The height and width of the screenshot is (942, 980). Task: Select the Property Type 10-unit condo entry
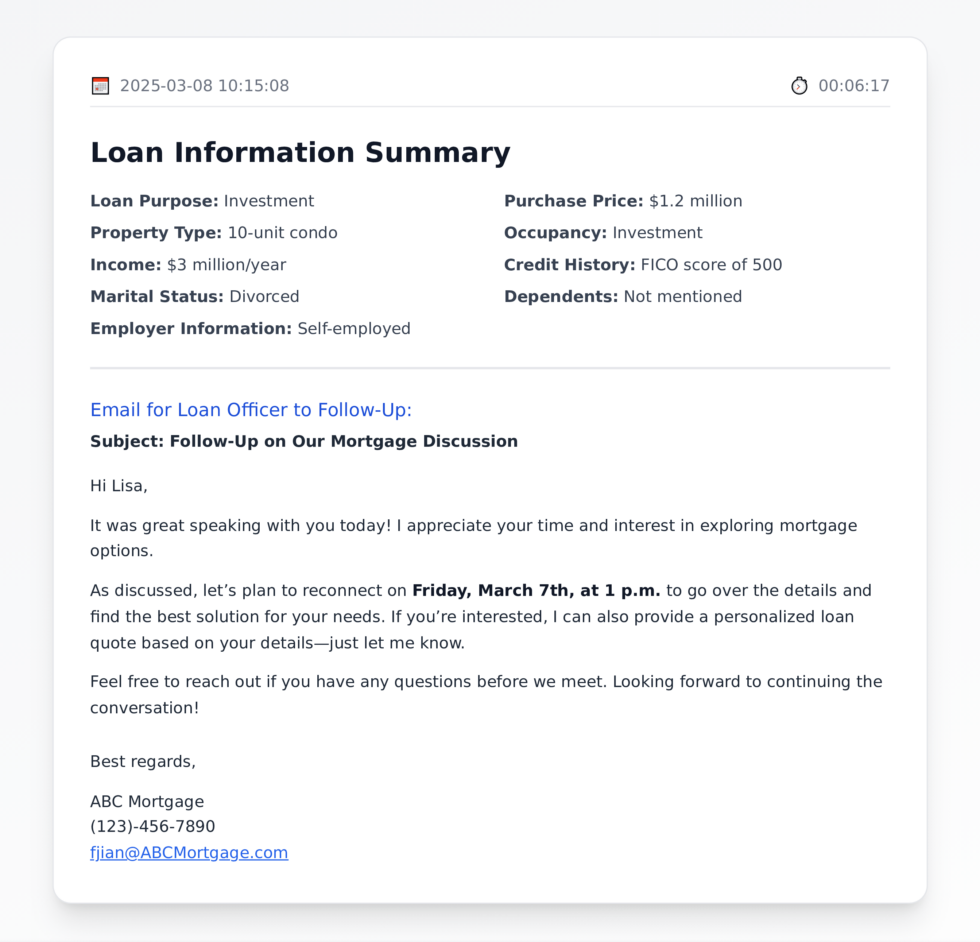tap(214, 233)
